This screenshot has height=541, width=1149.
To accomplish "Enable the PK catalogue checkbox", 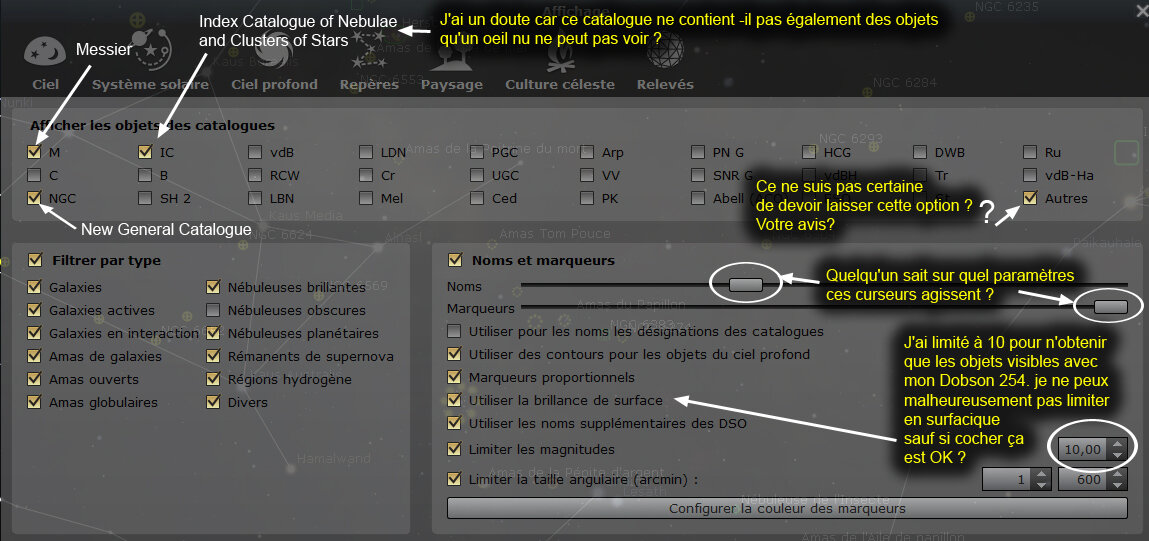I will (588, 198).
